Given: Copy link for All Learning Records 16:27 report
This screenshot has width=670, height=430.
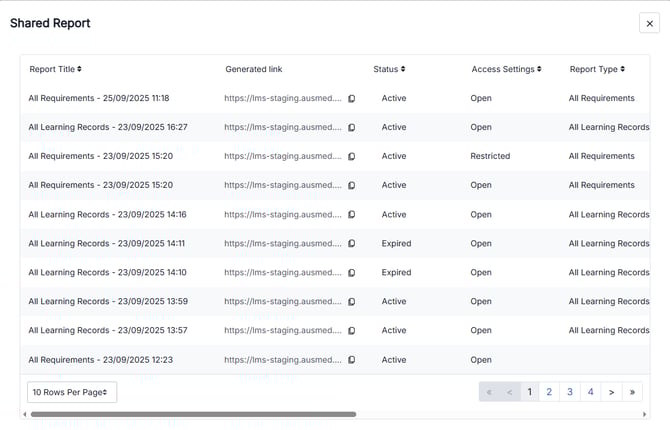Looking at the screenshot, I should tap(351, 128).
